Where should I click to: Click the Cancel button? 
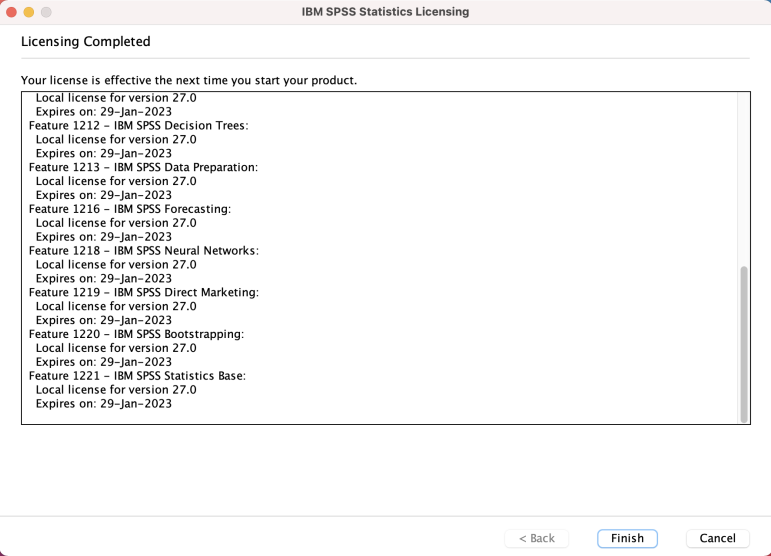717,538
